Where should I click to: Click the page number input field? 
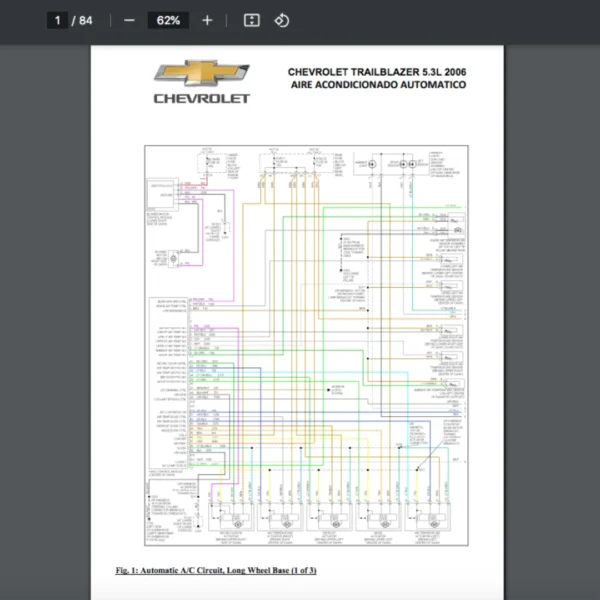(x=57, y=20)
